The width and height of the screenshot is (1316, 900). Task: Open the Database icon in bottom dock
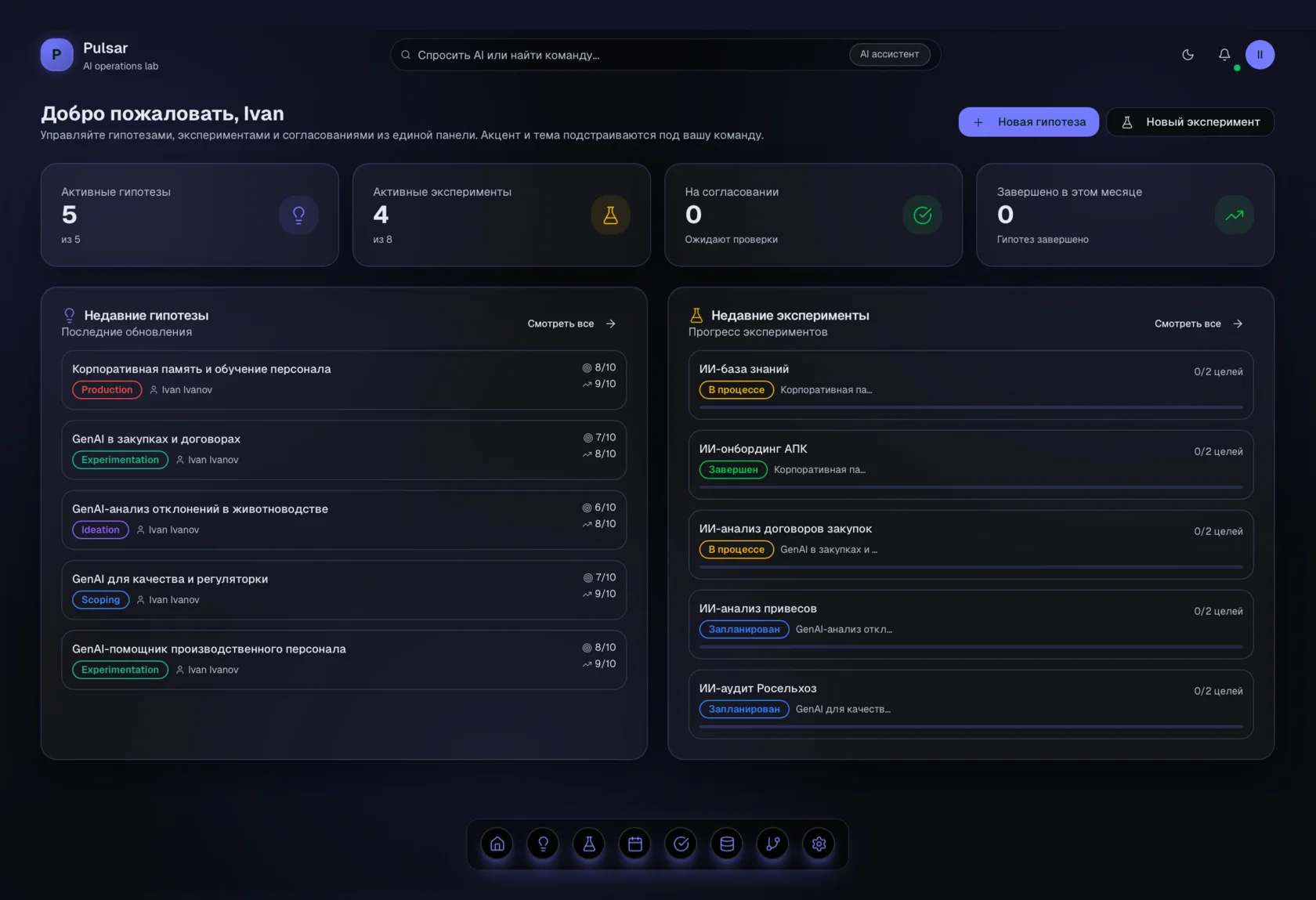(727, 844)
